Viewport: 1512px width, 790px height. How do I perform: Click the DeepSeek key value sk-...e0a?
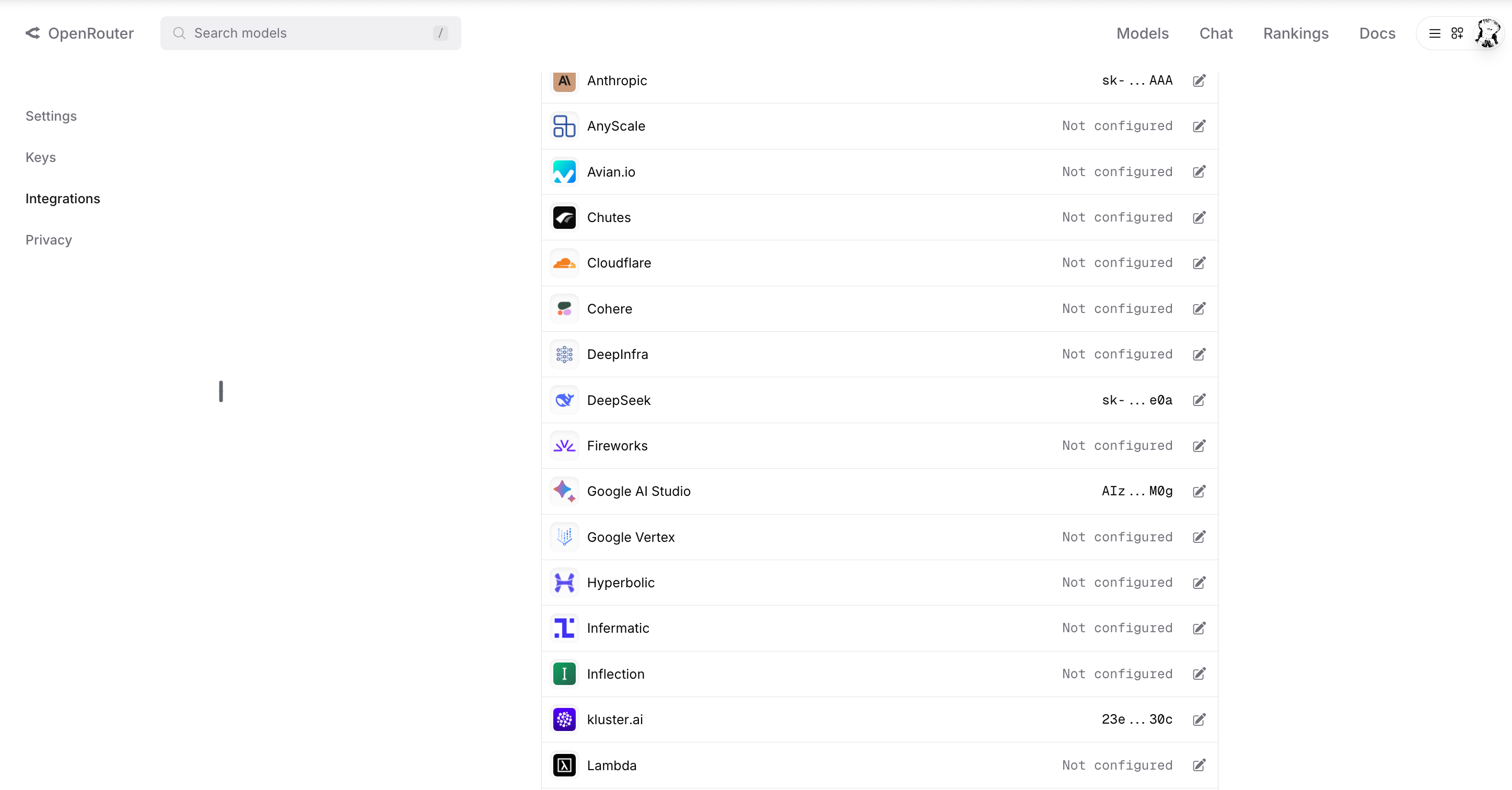pos(1137,400)
